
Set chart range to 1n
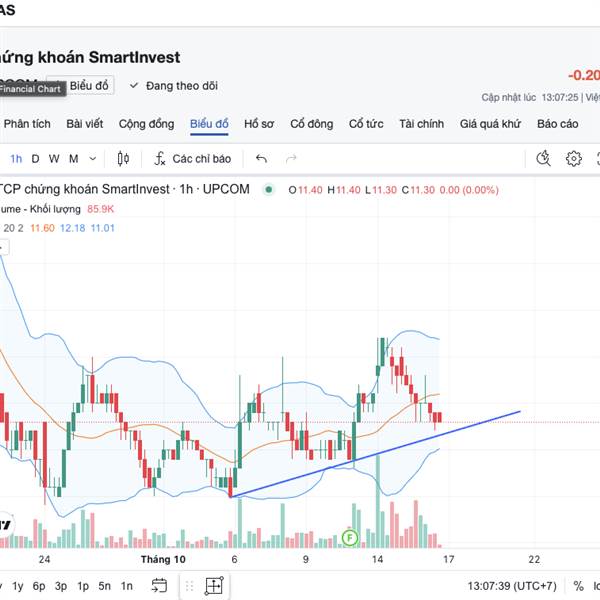pos(127,585)
